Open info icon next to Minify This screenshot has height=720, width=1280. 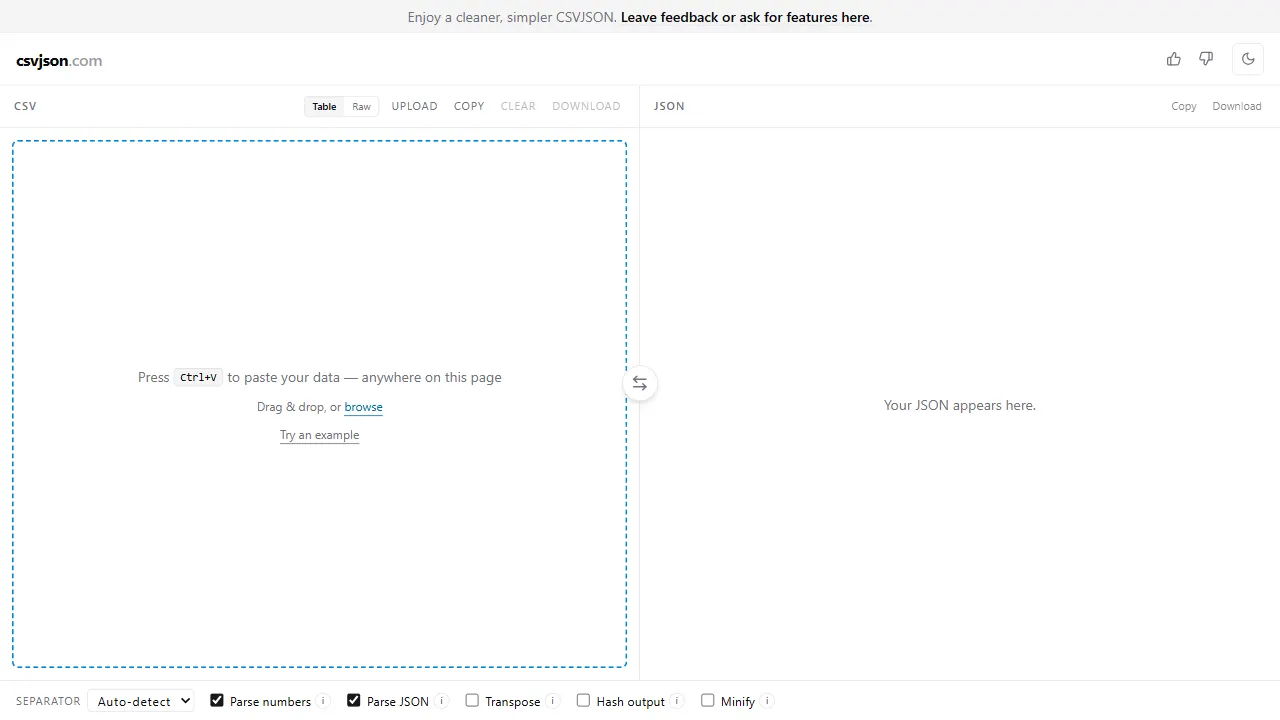(768, 701)
